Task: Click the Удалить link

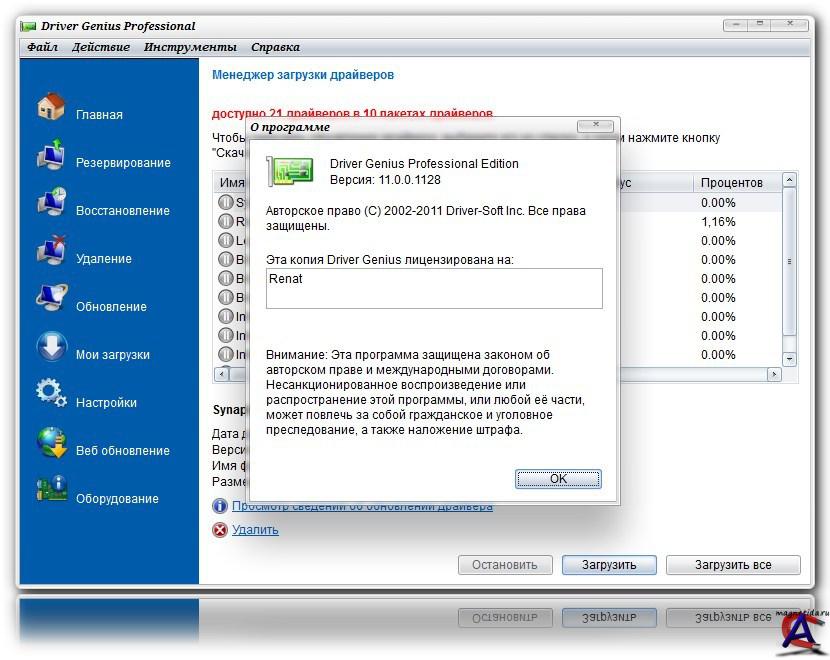Action: pos(255,530)
